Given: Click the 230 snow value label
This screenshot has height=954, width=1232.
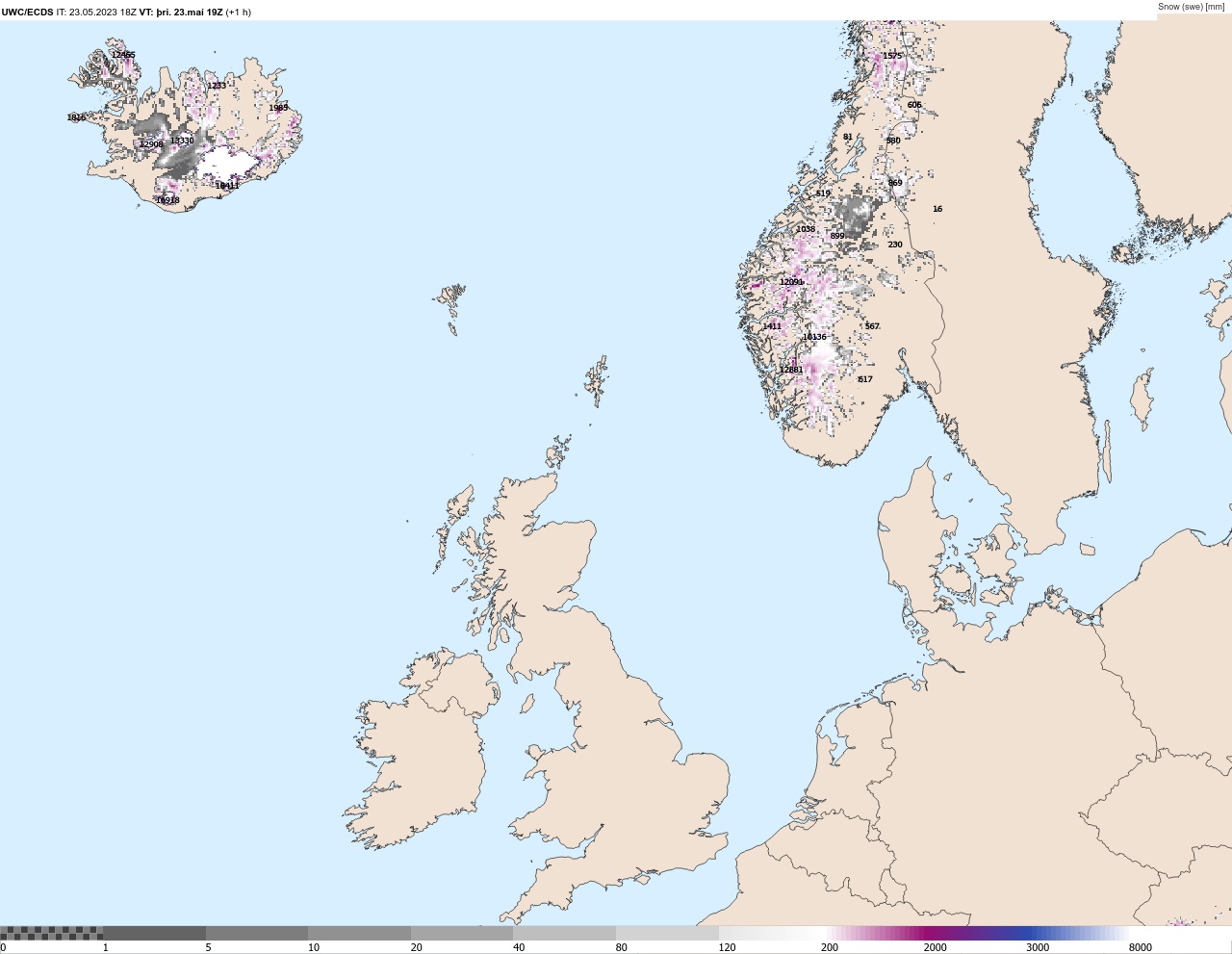Looking at the screenshot, I should click(895, 245).
